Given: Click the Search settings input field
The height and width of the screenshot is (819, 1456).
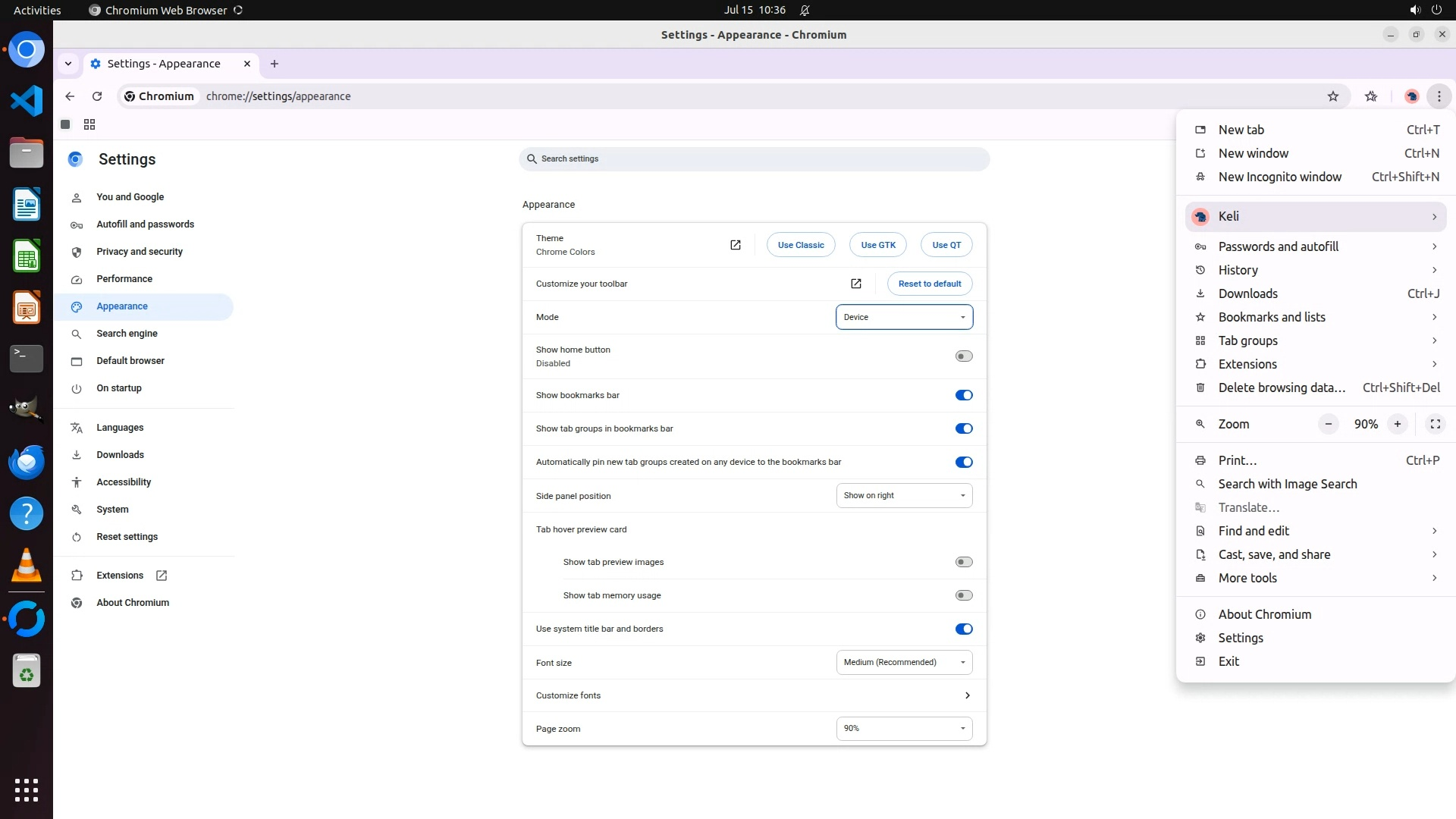Looking at the screenshot, I should pos(754,158).
